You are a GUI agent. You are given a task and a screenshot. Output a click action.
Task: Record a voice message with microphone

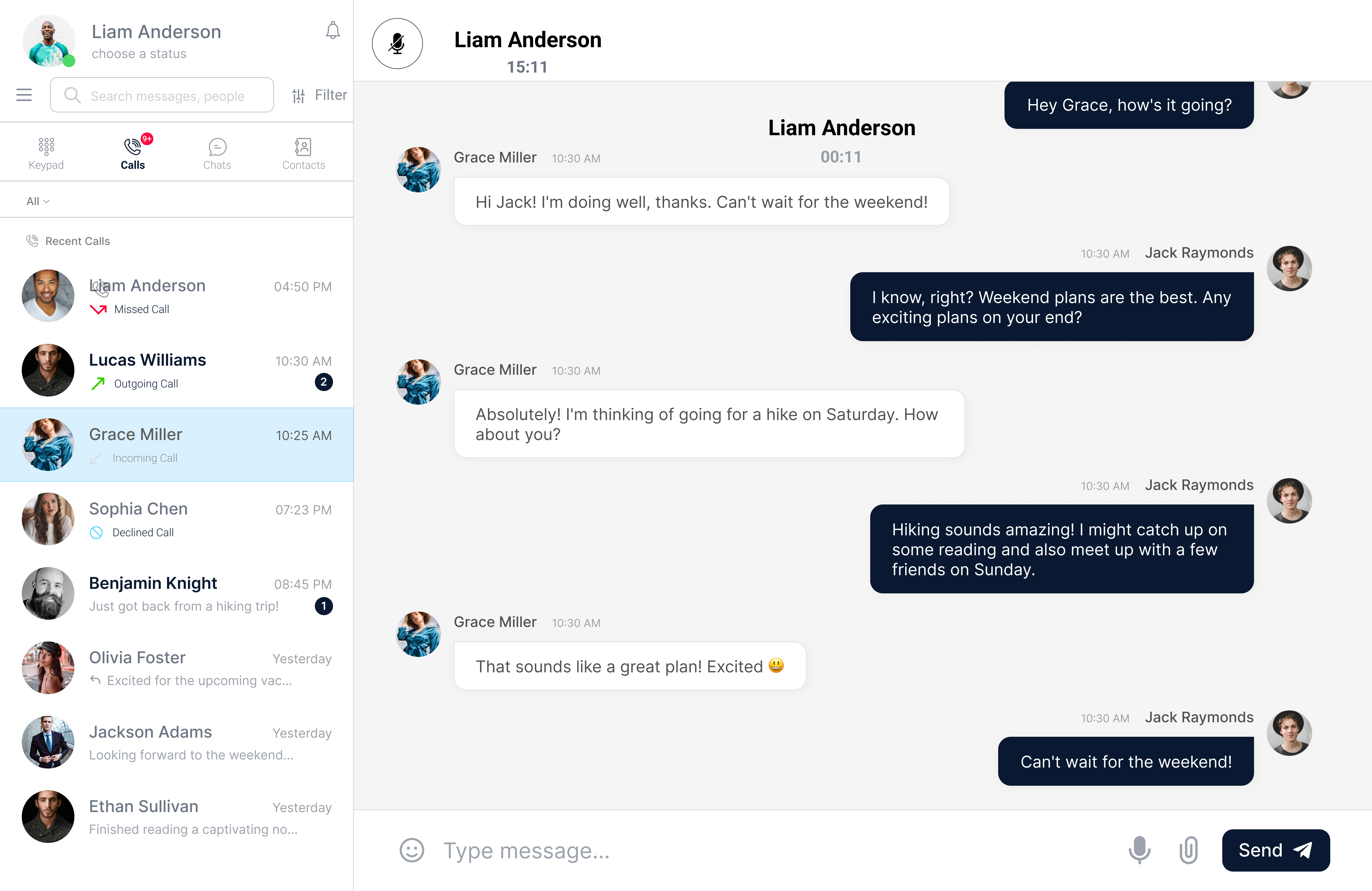click(1139, 850)
